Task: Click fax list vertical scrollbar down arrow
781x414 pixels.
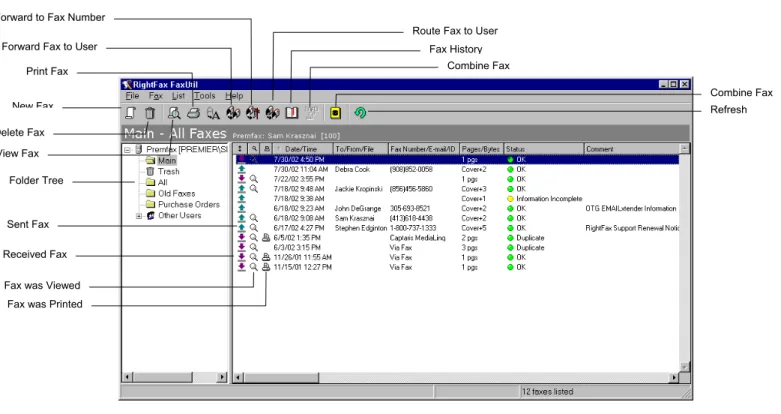Action: coord(684,367)
